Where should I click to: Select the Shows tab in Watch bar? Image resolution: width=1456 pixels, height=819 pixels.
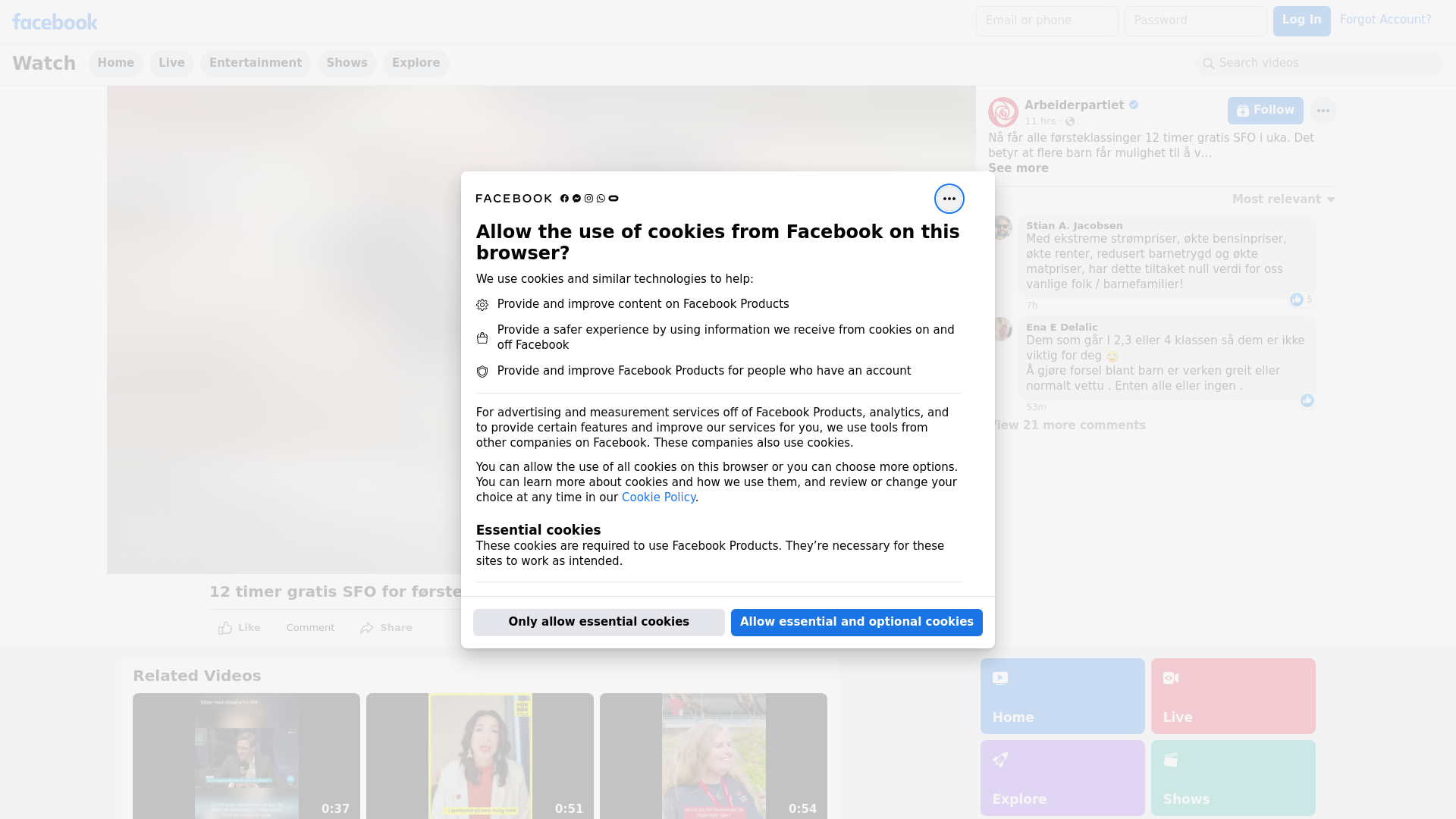pos(347,63)
